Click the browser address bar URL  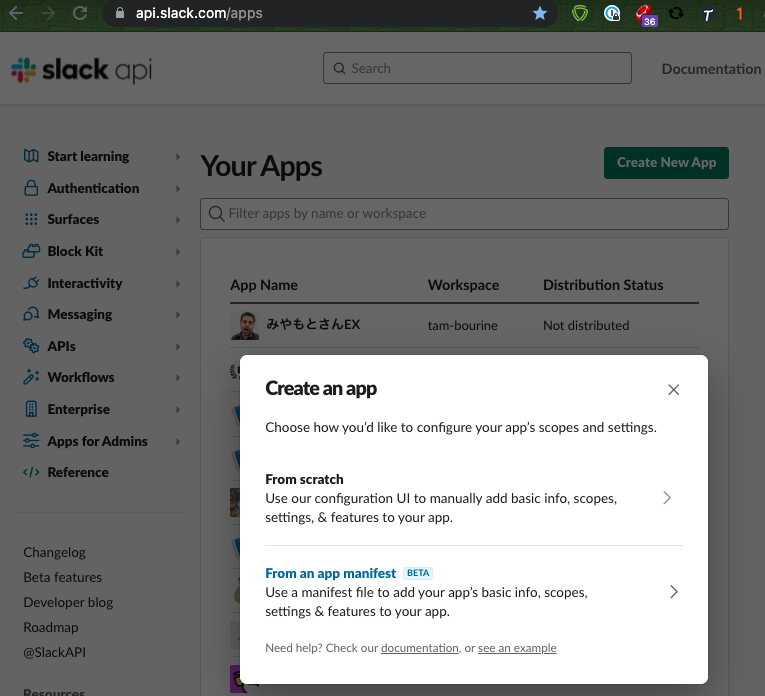(199, 13)
